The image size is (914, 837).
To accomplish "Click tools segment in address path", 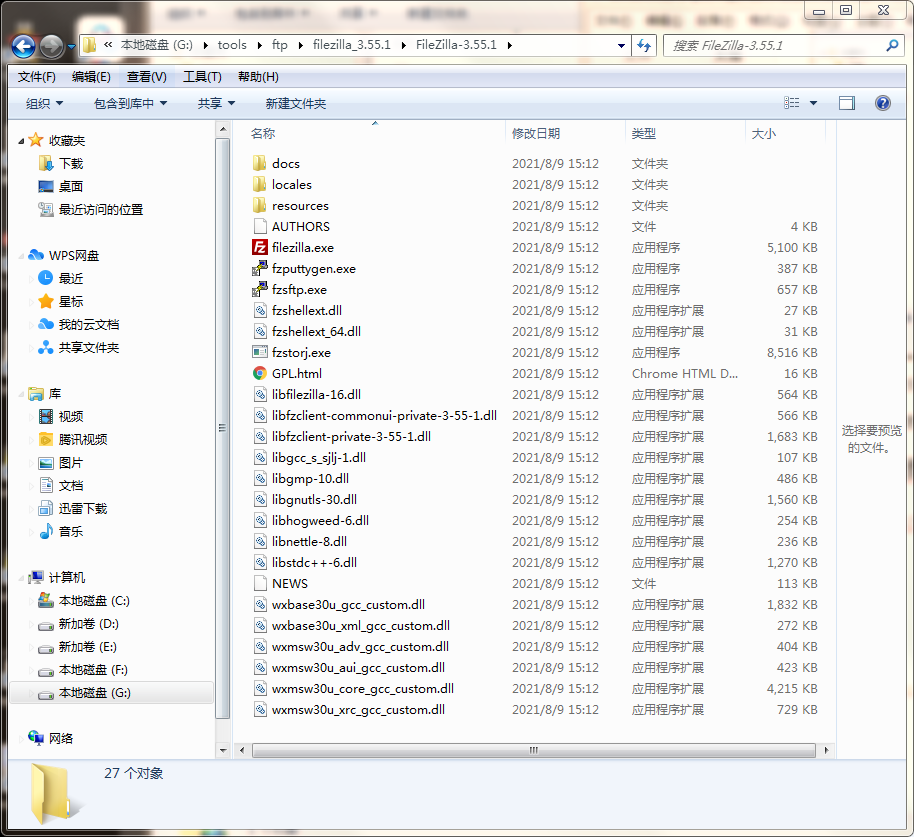I will pos(232,45).
